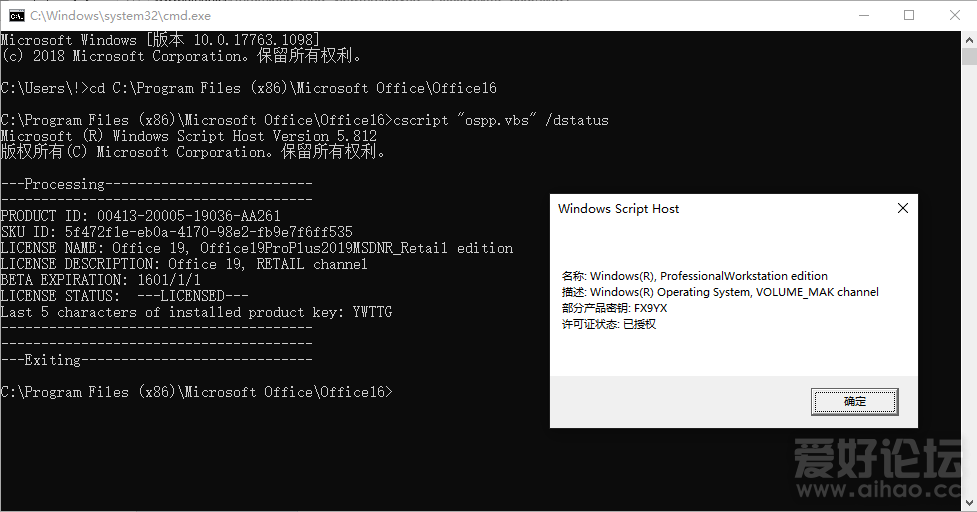
Task: Click the Windows Script Host dialog title
Action: (x=619, y=209)
